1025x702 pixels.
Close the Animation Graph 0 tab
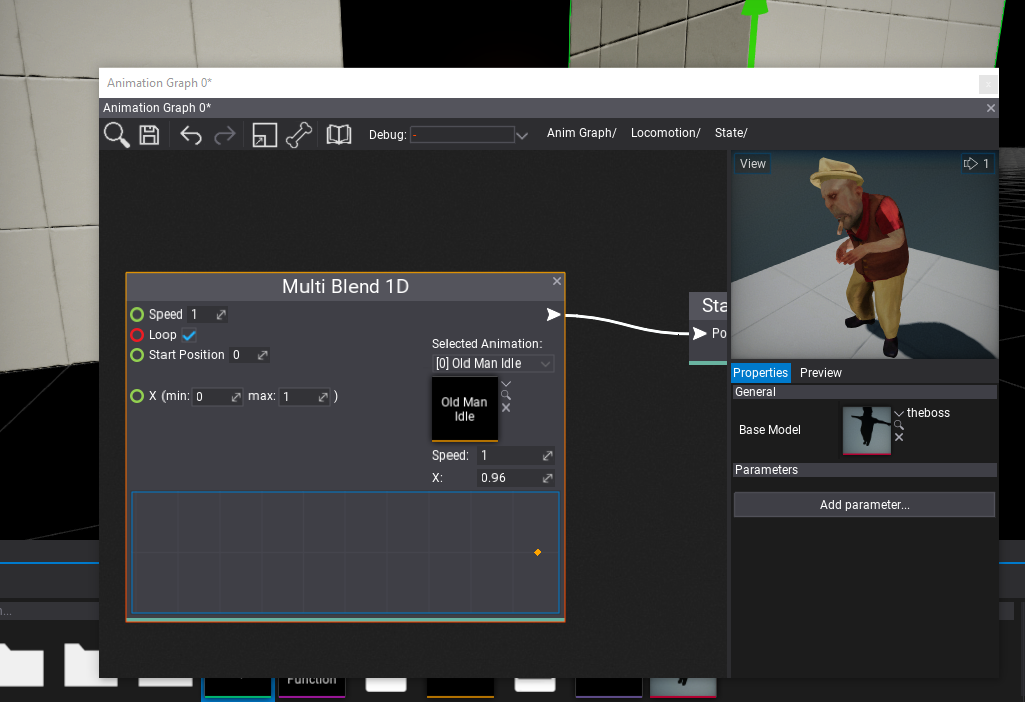point(991,108)
